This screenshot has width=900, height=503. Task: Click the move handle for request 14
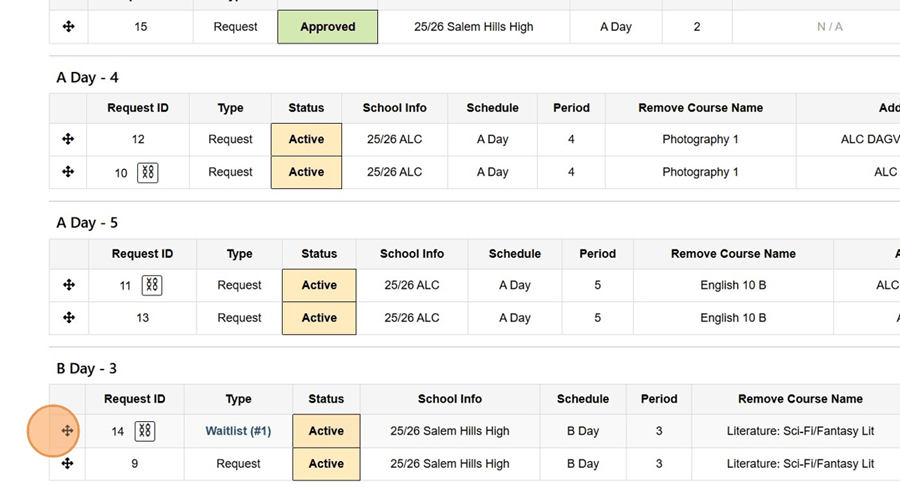pos(68,431)
